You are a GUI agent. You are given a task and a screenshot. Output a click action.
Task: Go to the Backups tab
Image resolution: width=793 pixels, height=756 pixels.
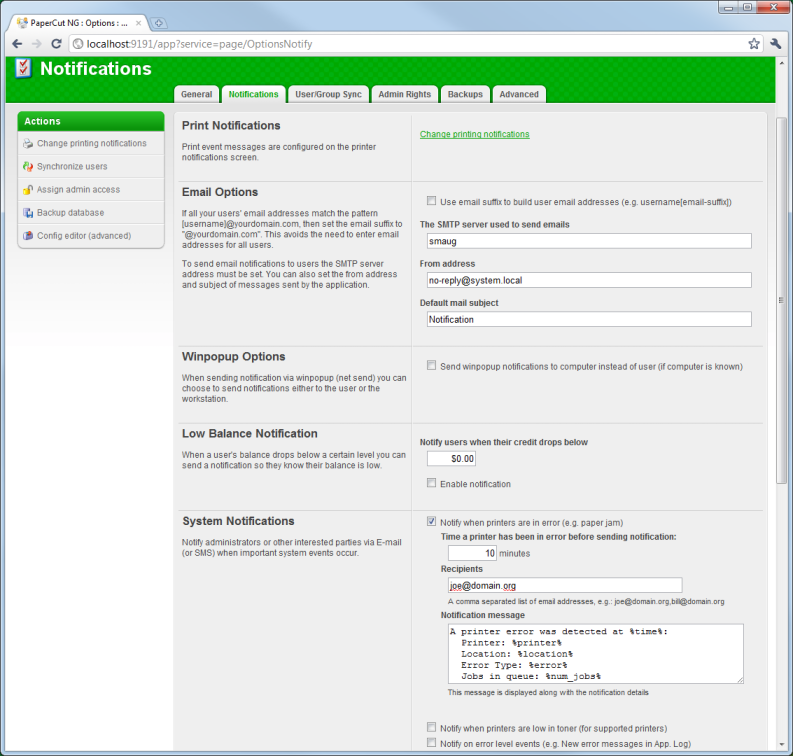click(465, 94)
